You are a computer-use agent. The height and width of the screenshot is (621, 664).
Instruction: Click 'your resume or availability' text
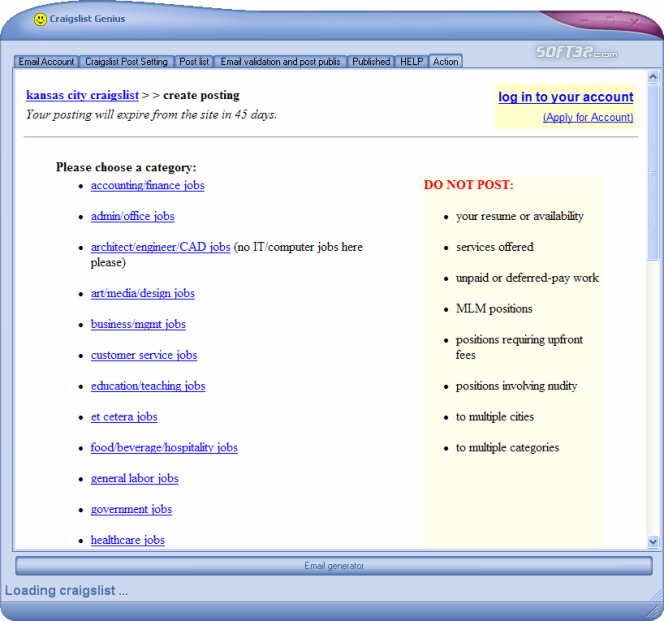[x=520, y=216]
